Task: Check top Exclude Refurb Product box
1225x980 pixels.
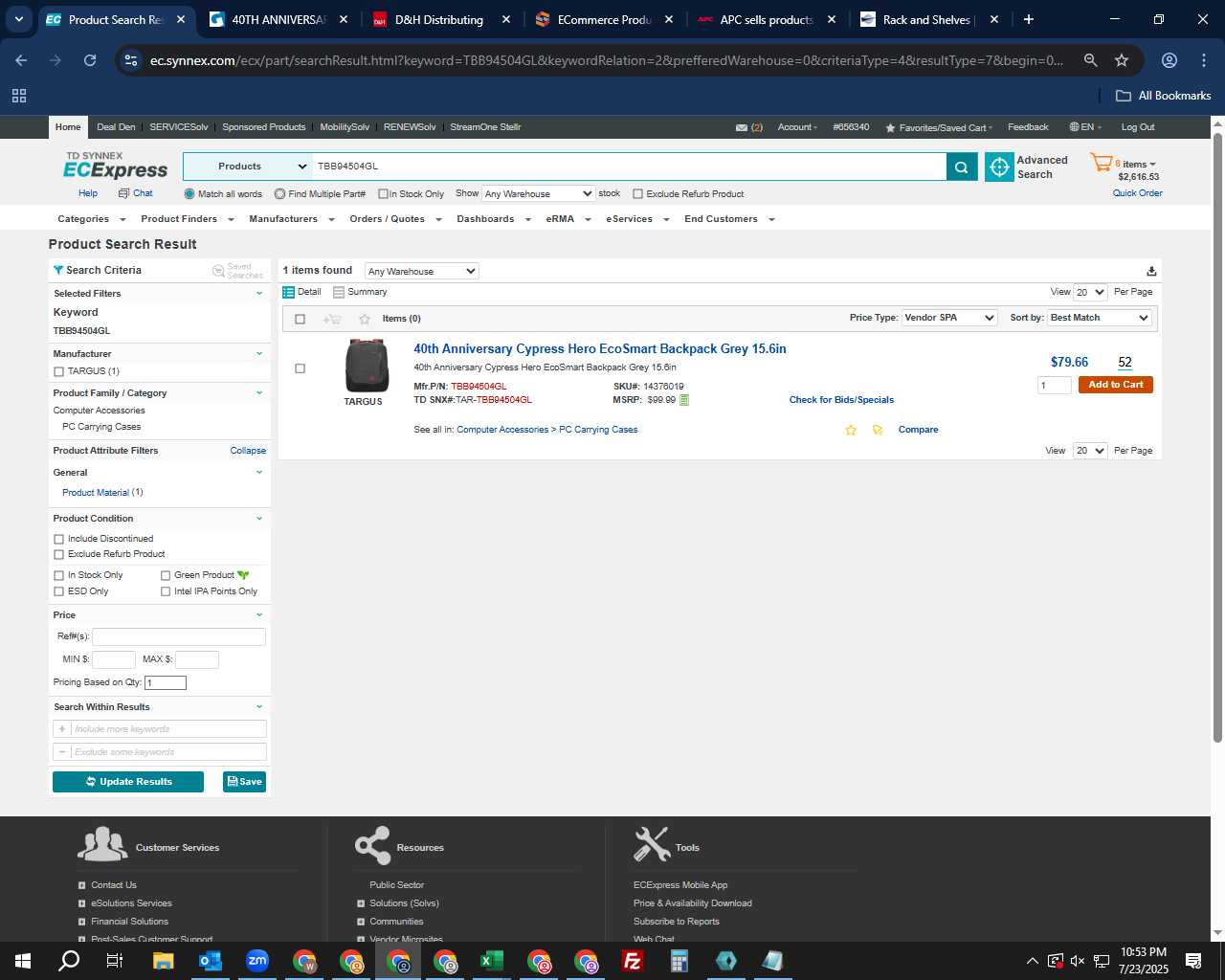Action: point(637,194)
